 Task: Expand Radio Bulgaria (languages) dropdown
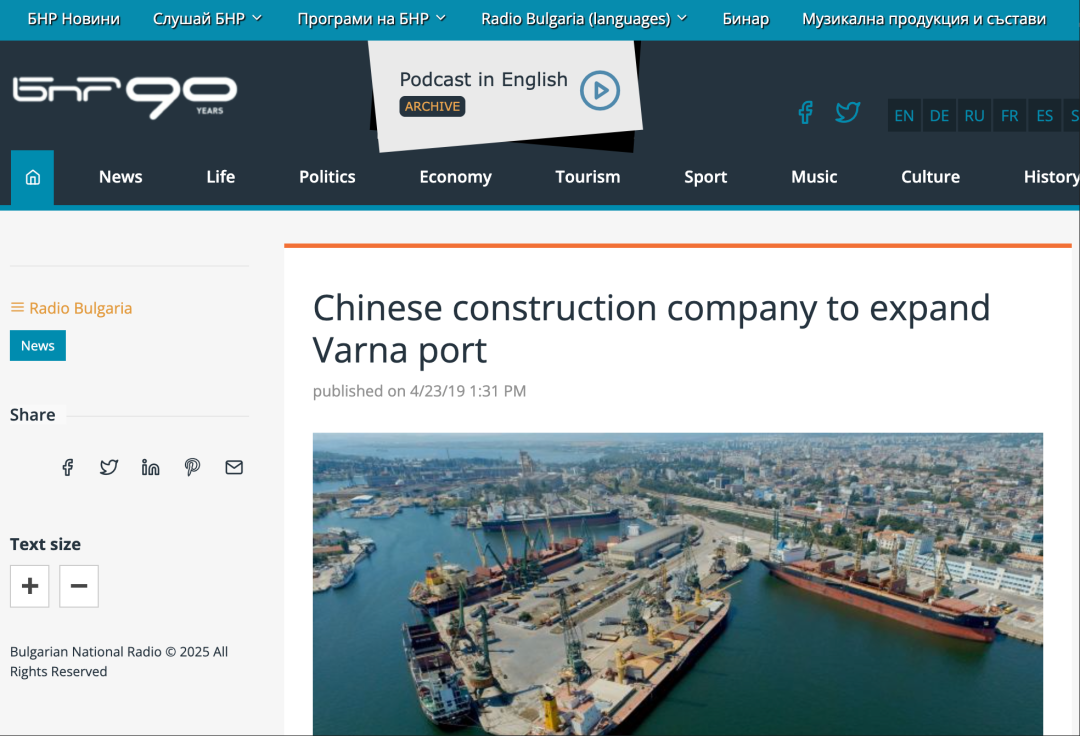pyautogui.click(x=584, y=19)
